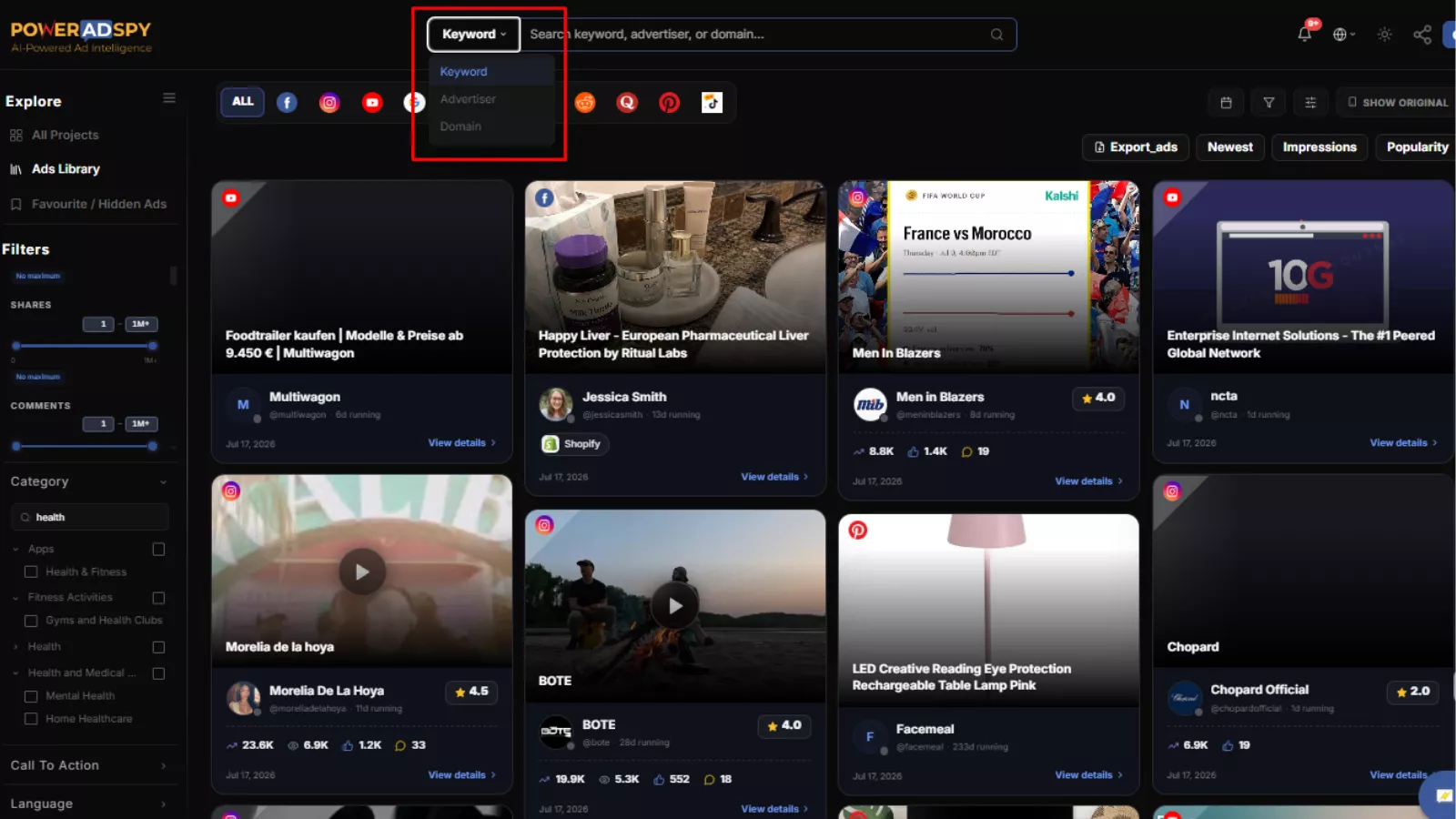Click the search magnifier icon
1456x819 pixels.
996,35
